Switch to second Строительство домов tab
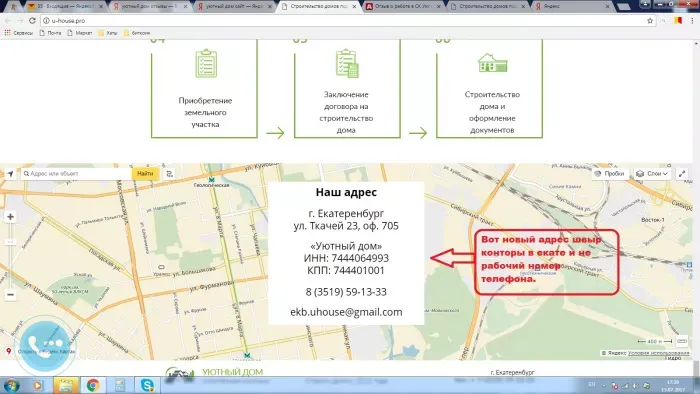Screen dimensions: 700x394 pos(487,7)
